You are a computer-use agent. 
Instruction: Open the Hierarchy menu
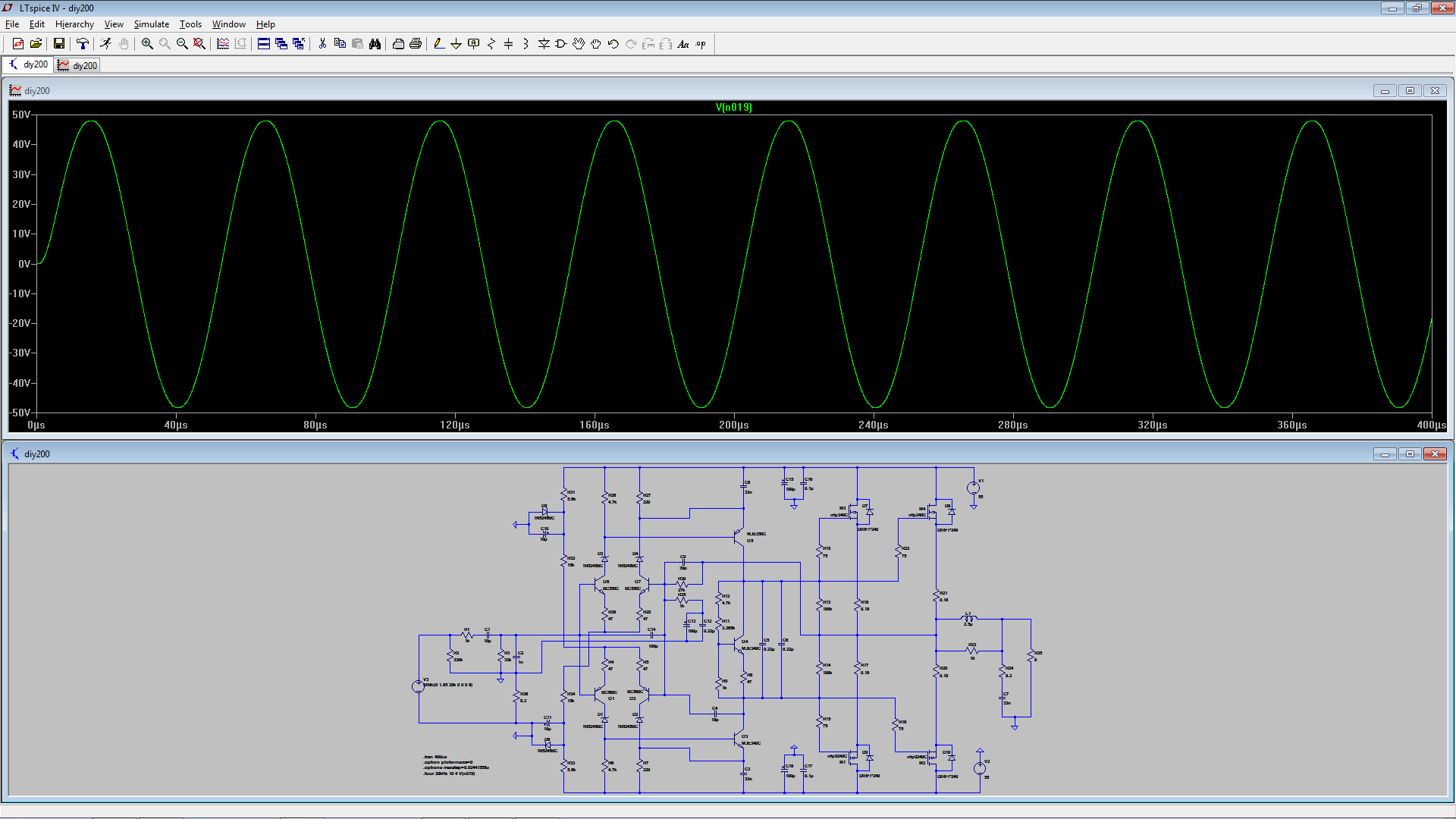pos(74,24)
